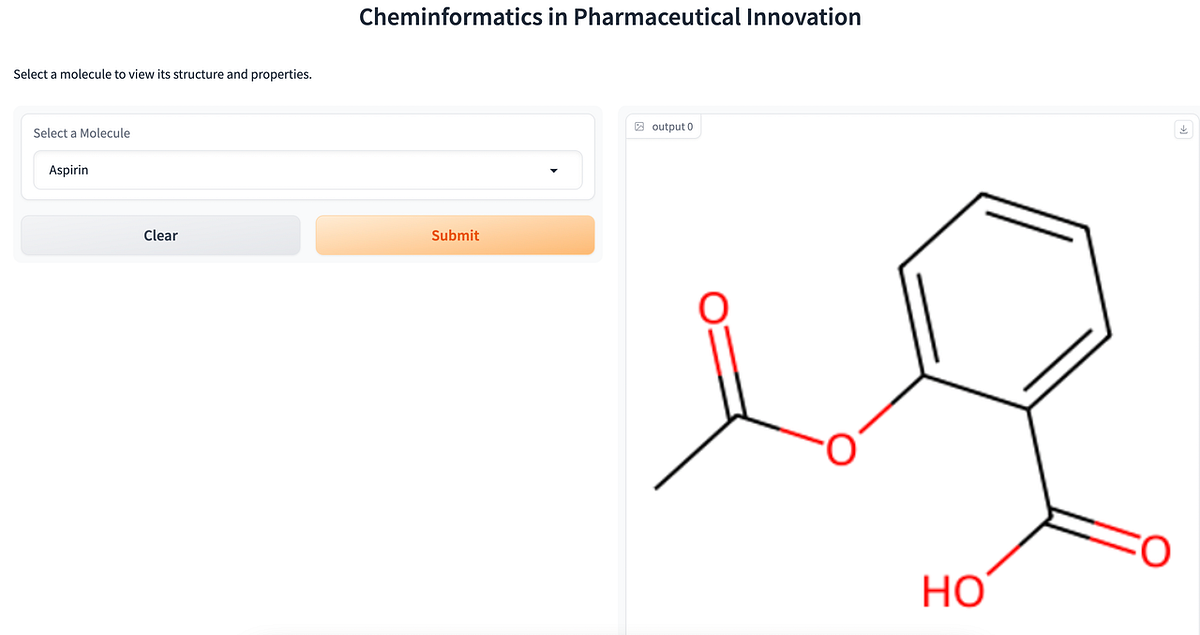Click the ester oxygen in the aspirin diagram
Image resolution: width=1200 pixels, height=635 pixels.
click(840, 448)
